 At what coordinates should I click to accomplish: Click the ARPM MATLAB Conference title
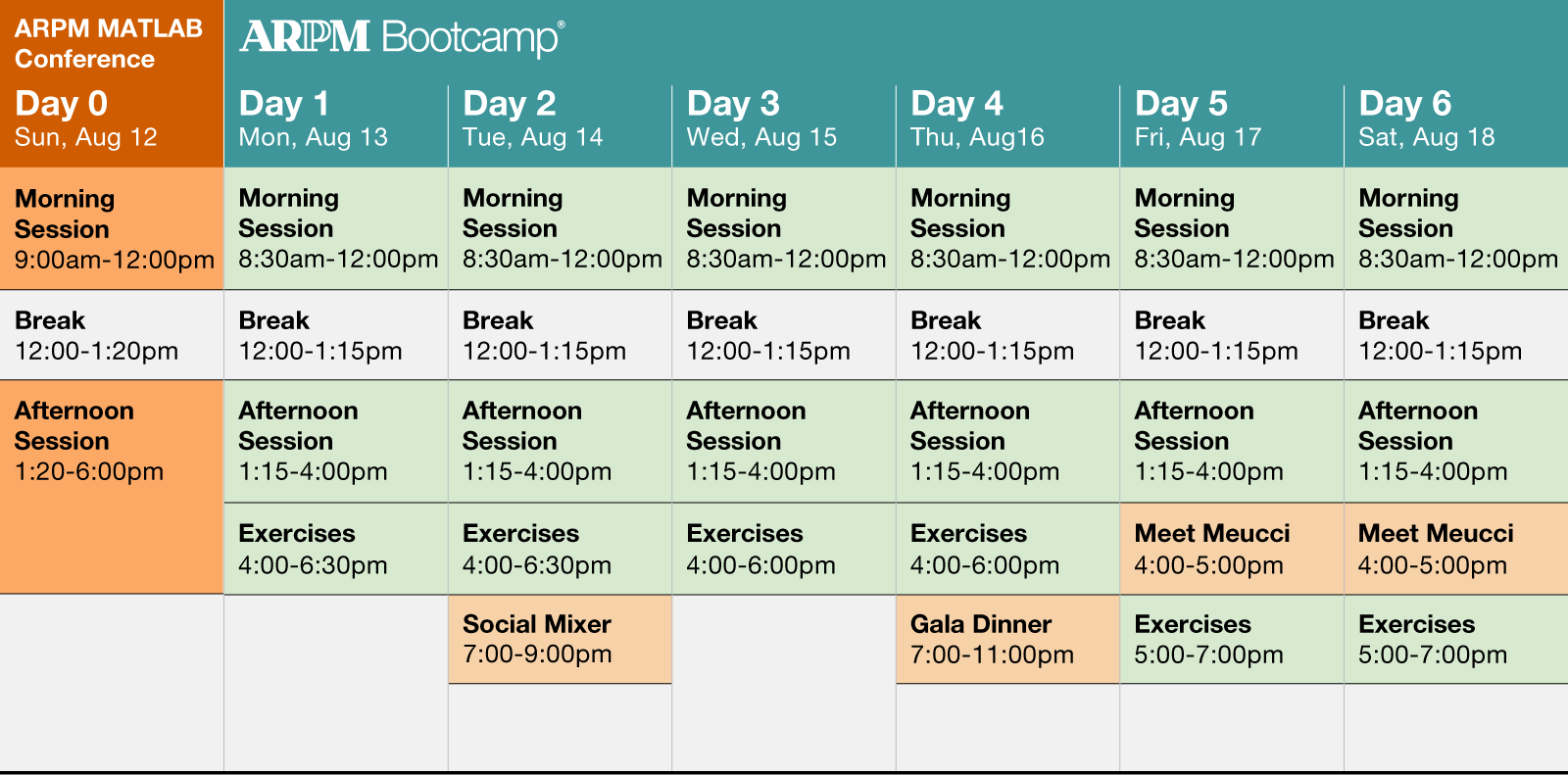(109, 43)
